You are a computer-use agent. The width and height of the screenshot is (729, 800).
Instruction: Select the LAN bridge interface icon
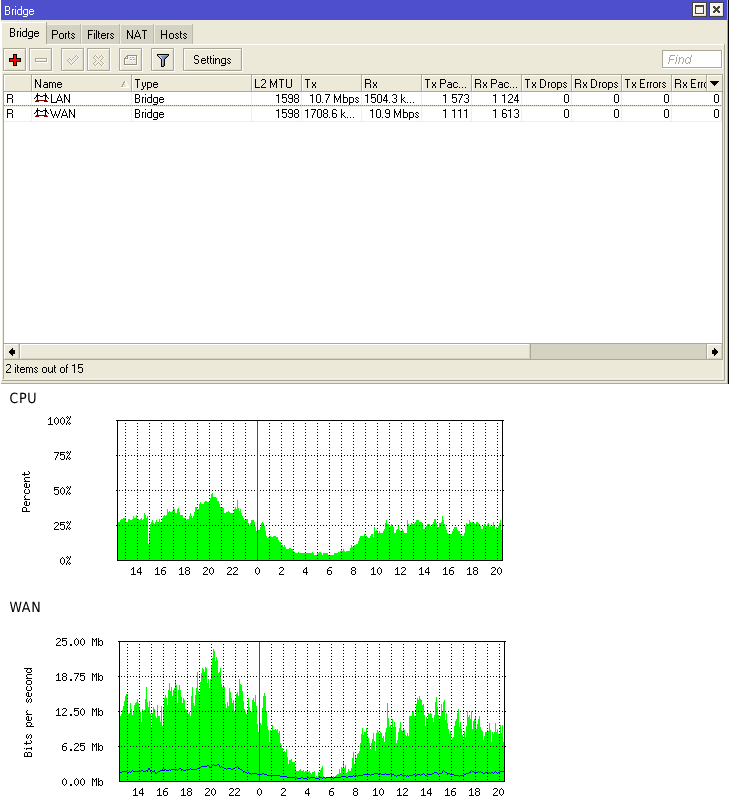(x=41, y=98)
